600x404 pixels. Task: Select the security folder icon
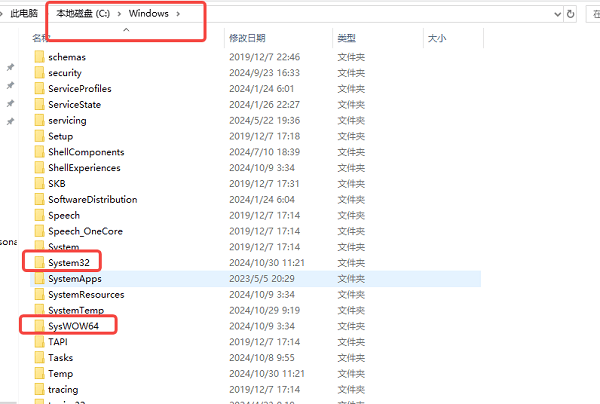(39, 72)
